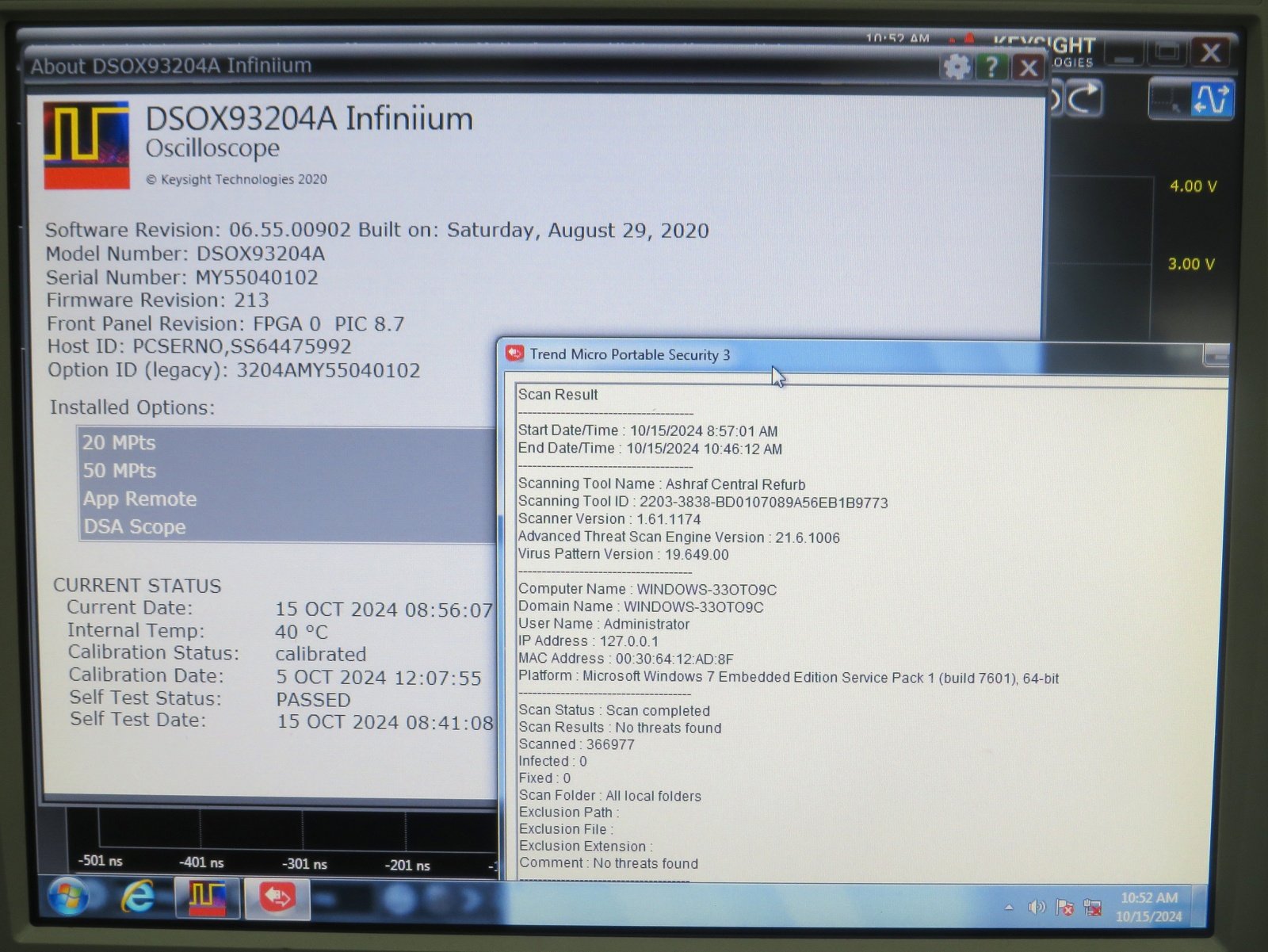Click the -401 ns time axis label
1268x952 pixels.
pyautogui.click(x=201, y=862)
